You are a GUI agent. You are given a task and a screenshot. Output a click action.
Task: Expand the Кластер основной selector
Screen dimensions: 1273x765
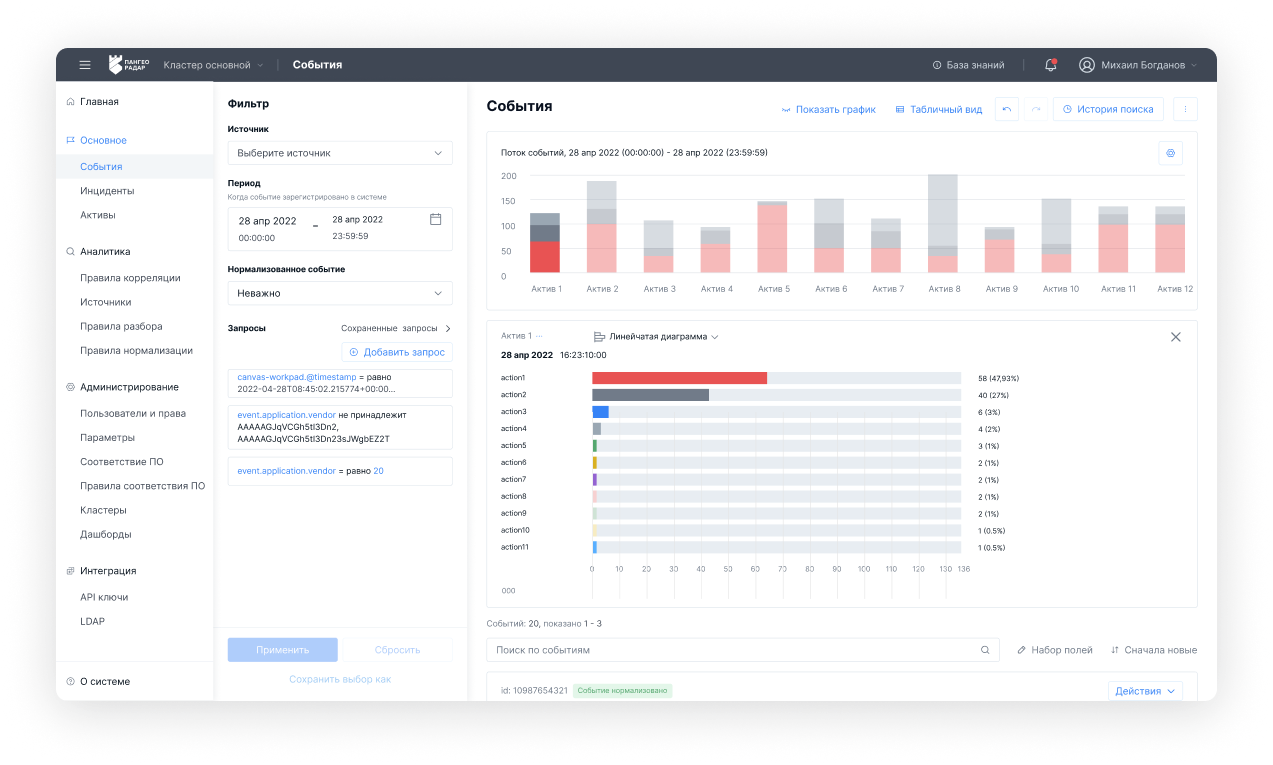click(213, 65)
